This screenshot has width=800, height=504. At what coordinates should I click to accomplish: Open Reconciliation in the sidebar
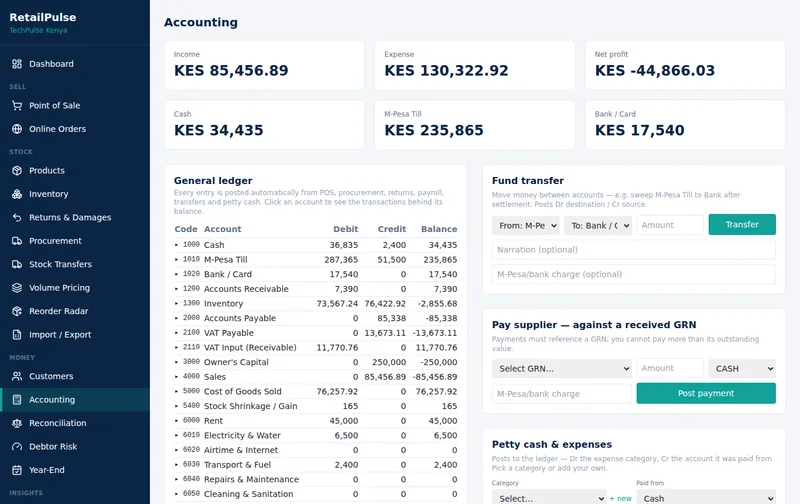pos(75,423)
